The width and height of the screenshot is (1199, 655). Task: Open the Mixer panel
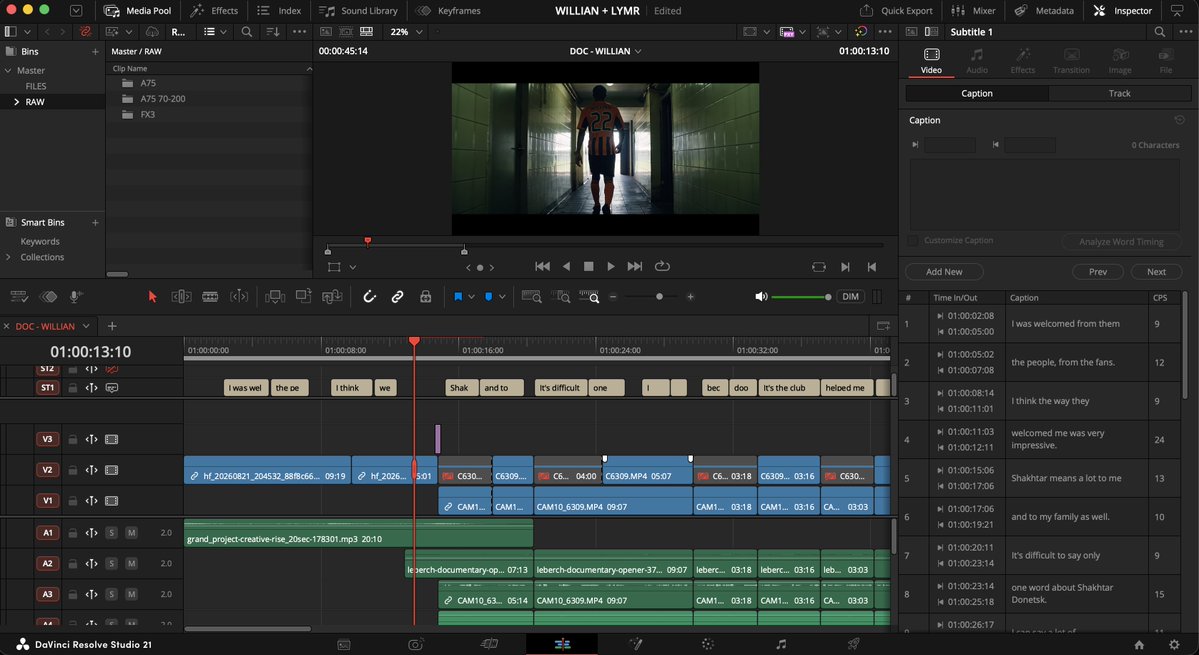pyautogui.click(x=973, y=11)
